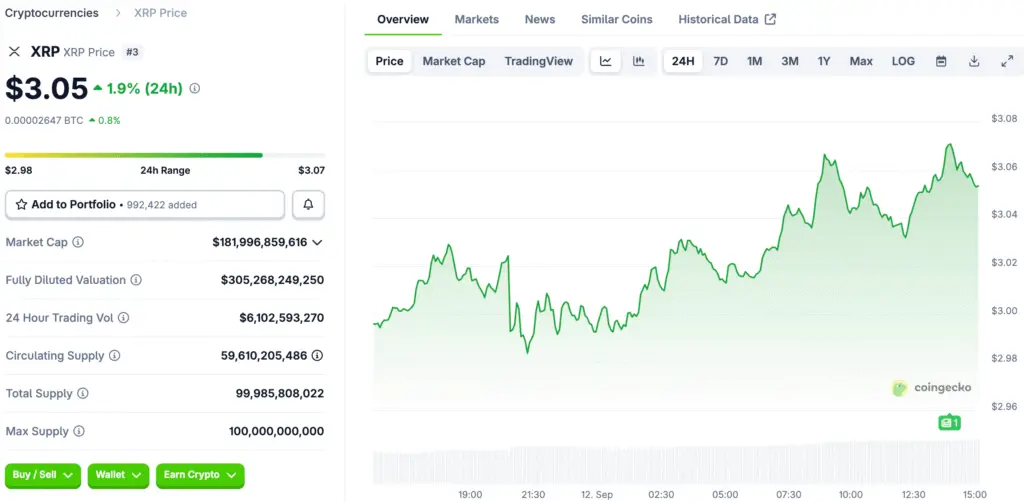The height and width of the screenshot is (502, 1024).
Task: Click the 100,000,000,000 max supply value
Action: click(276, 431)
